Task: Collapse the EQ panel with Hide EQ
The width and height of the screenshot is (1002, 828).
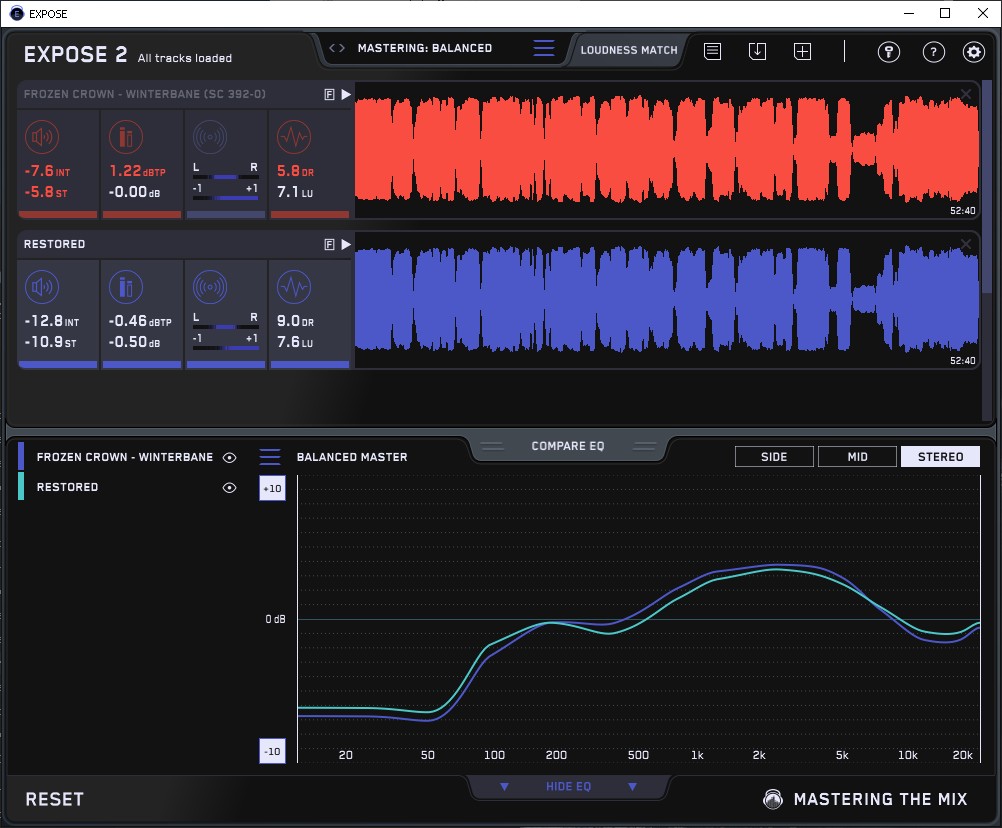Action: [568, 787]
